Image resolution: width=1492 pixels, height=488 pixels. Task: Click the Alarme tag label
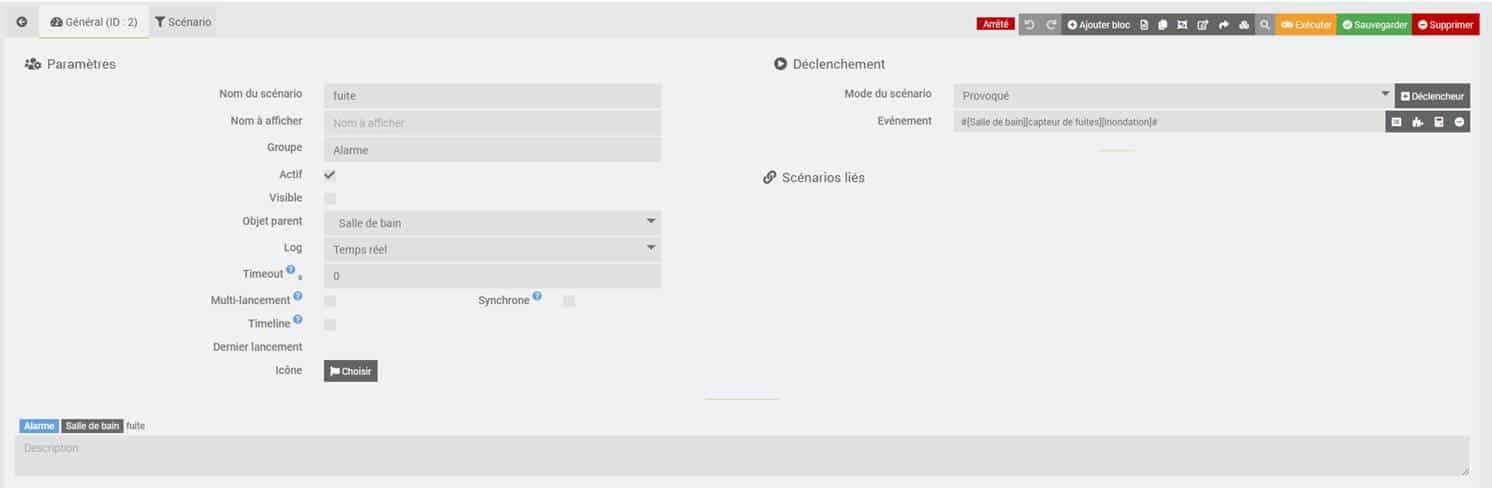(x=39, y=426)
